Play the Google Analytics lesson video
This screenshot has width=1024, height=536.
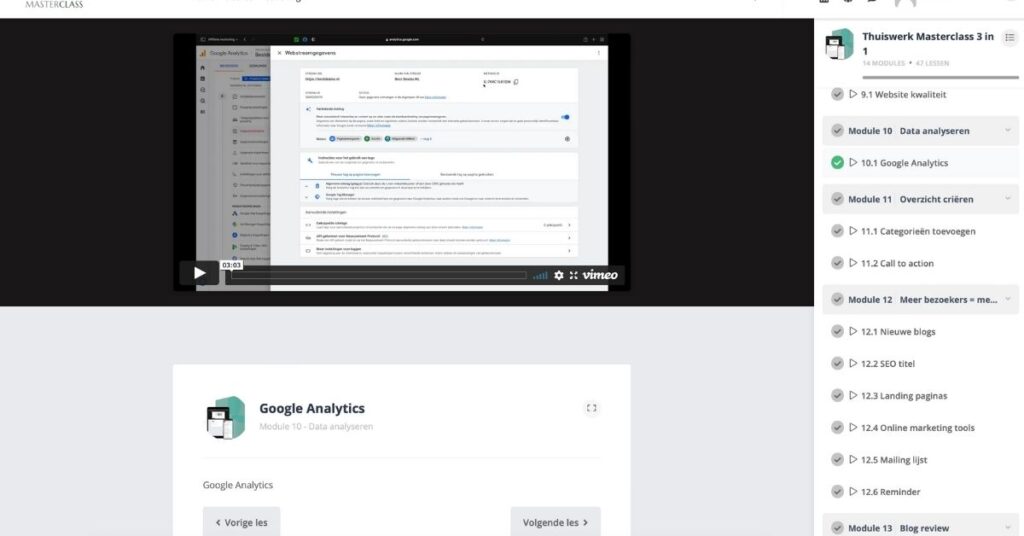(x=199, y=273)
